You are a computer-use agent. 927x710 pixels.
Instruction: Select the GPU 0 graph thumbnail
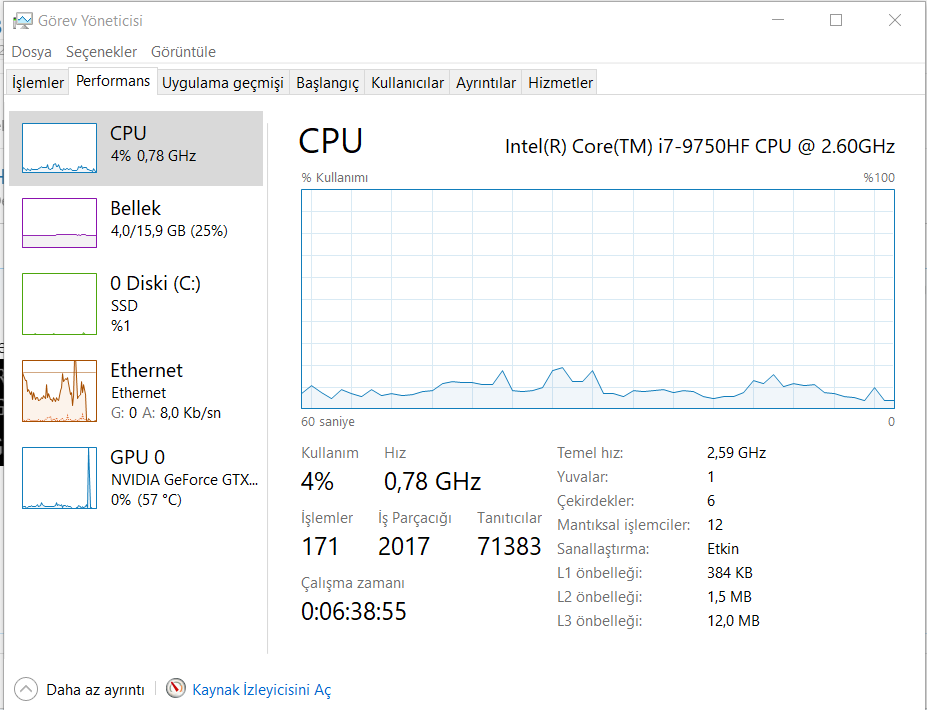59,478
